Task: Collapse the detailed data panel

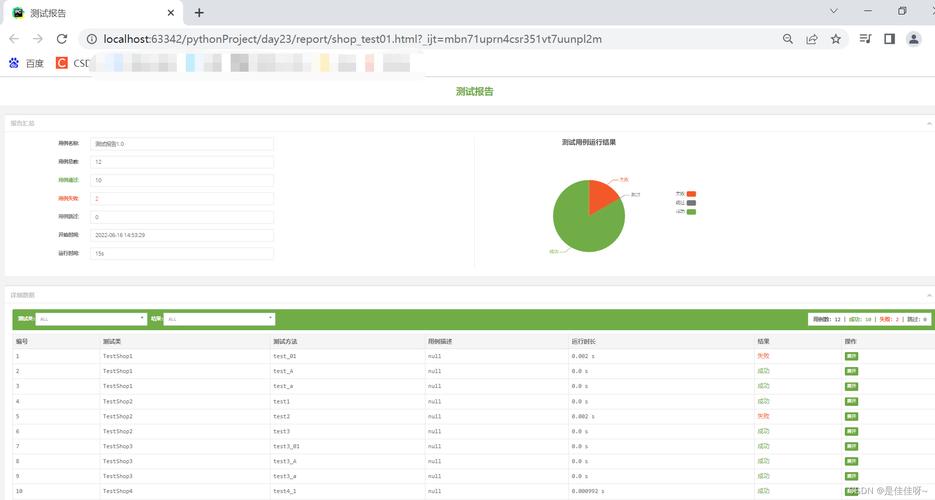Action: pos(929,295)
